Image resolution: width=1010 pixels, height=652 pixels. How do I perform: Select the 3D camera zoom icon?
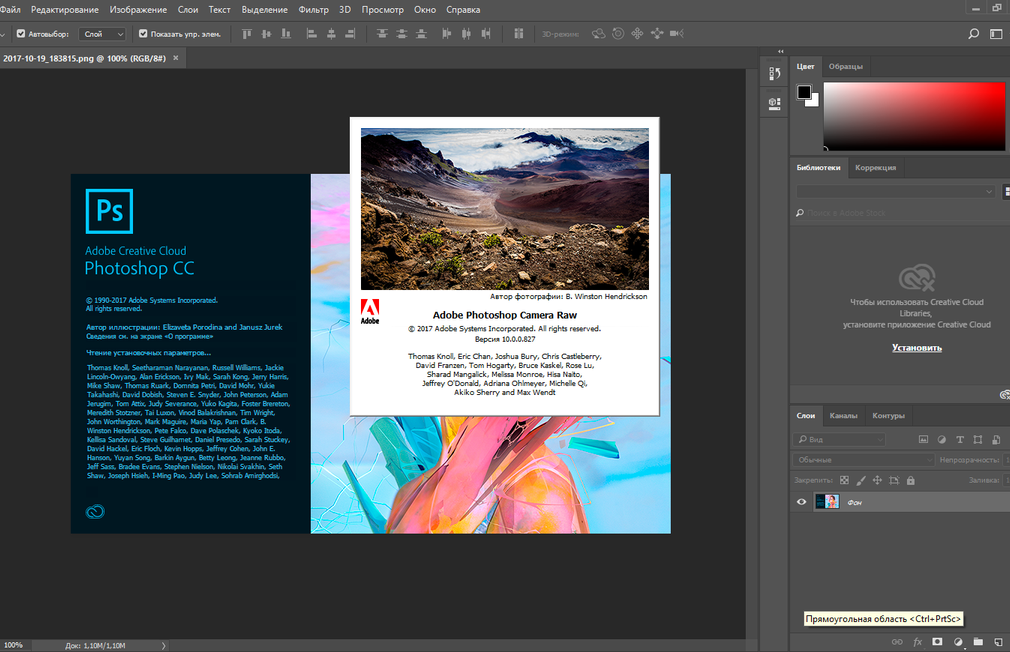point(677,34)
